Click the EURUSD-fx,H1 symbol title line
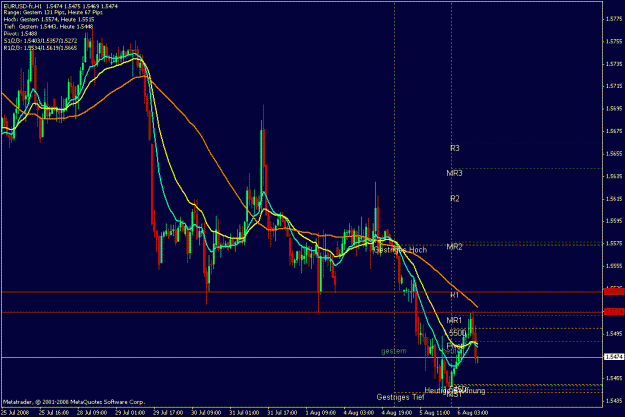The height and width of the screenshot is (417, 625). 61,6
